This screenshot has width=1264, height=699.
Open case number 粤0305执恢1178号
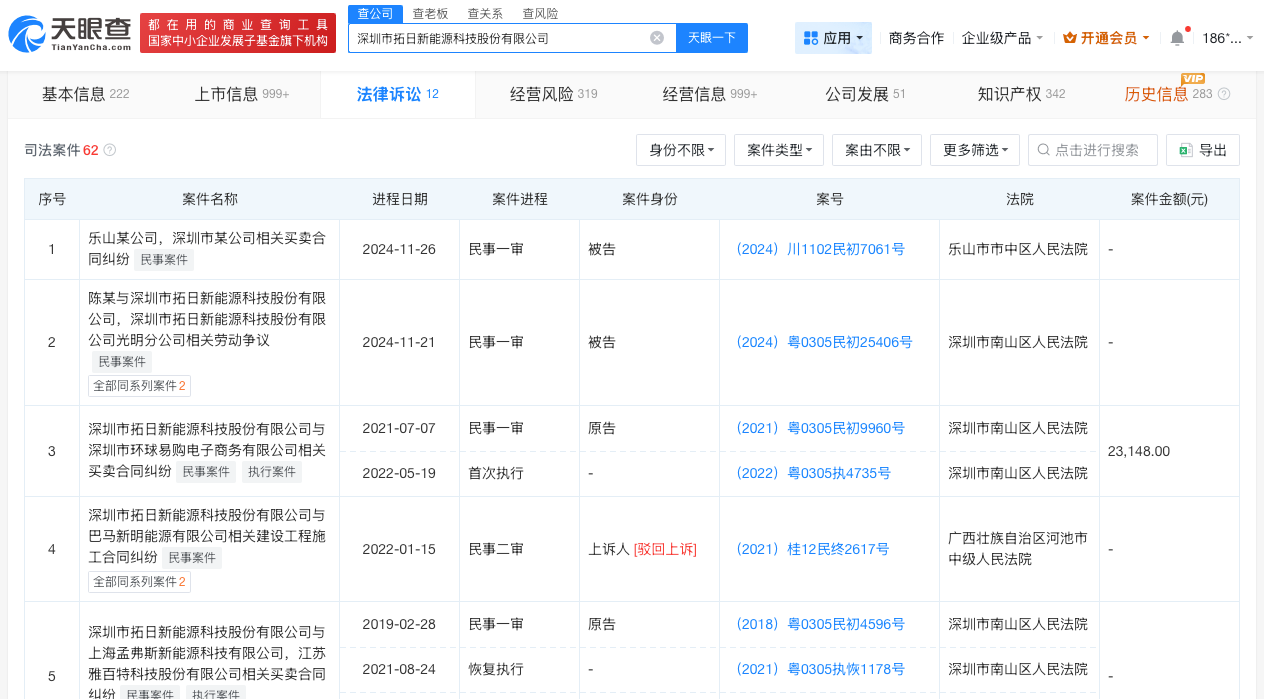point(821,669)
